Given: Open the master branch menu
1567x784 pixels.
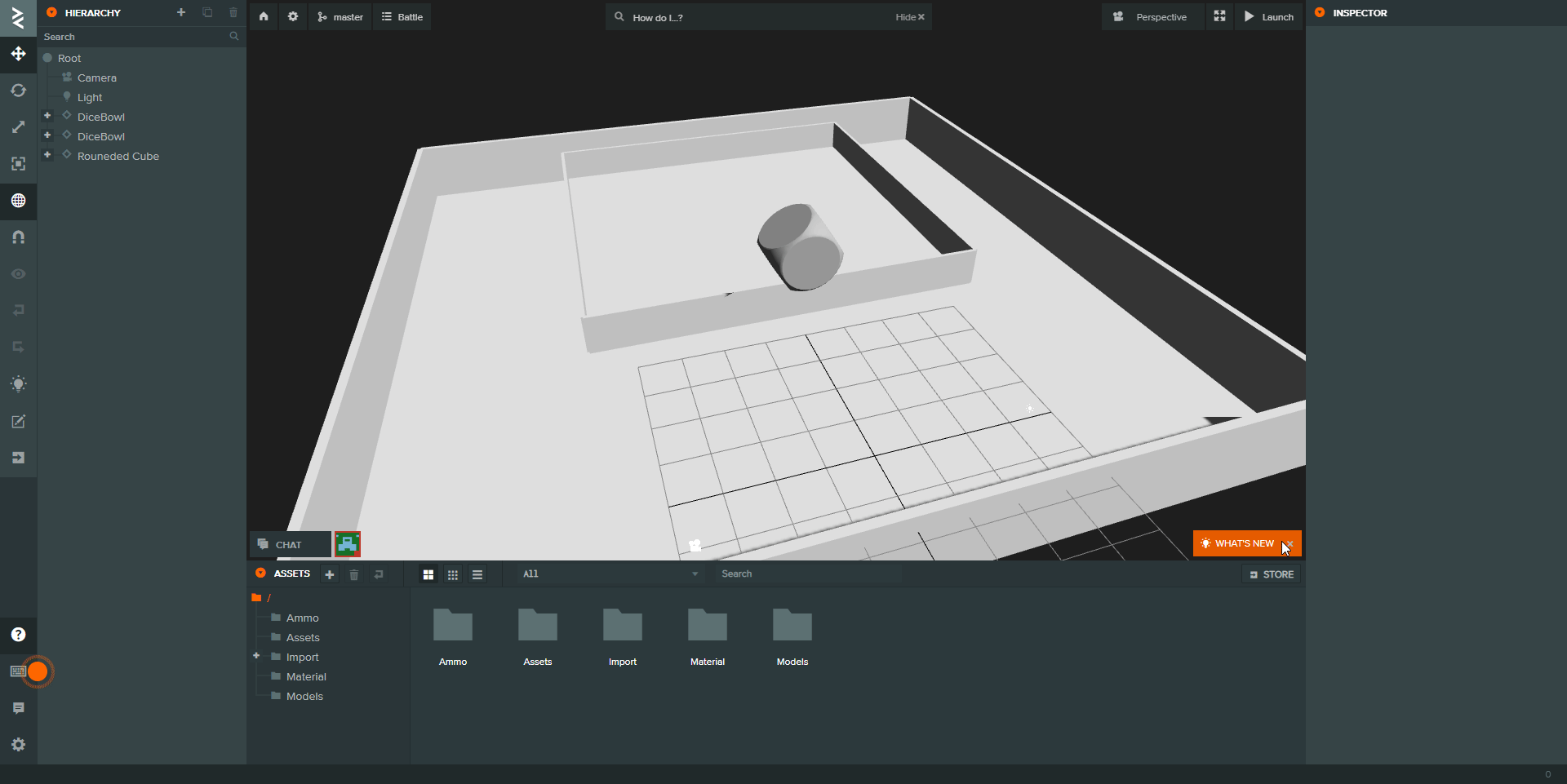Looking at the screenshot, I should tap(340, 16).
